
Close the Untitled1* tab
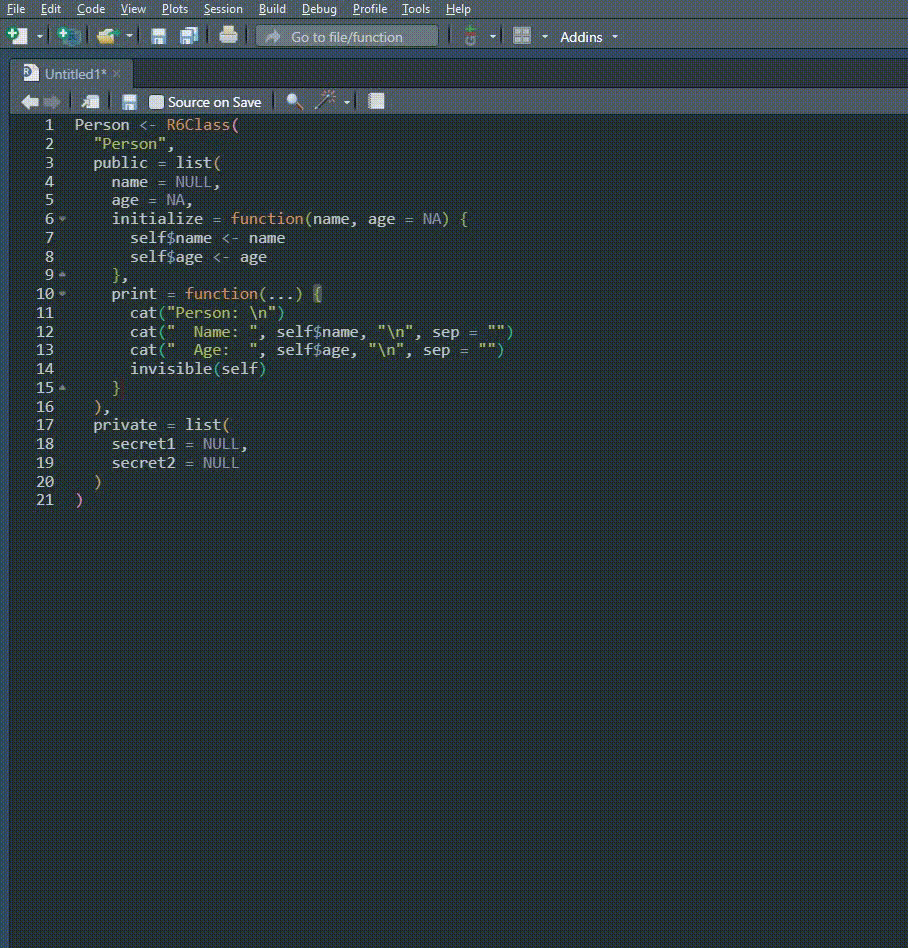pos(117,74)
